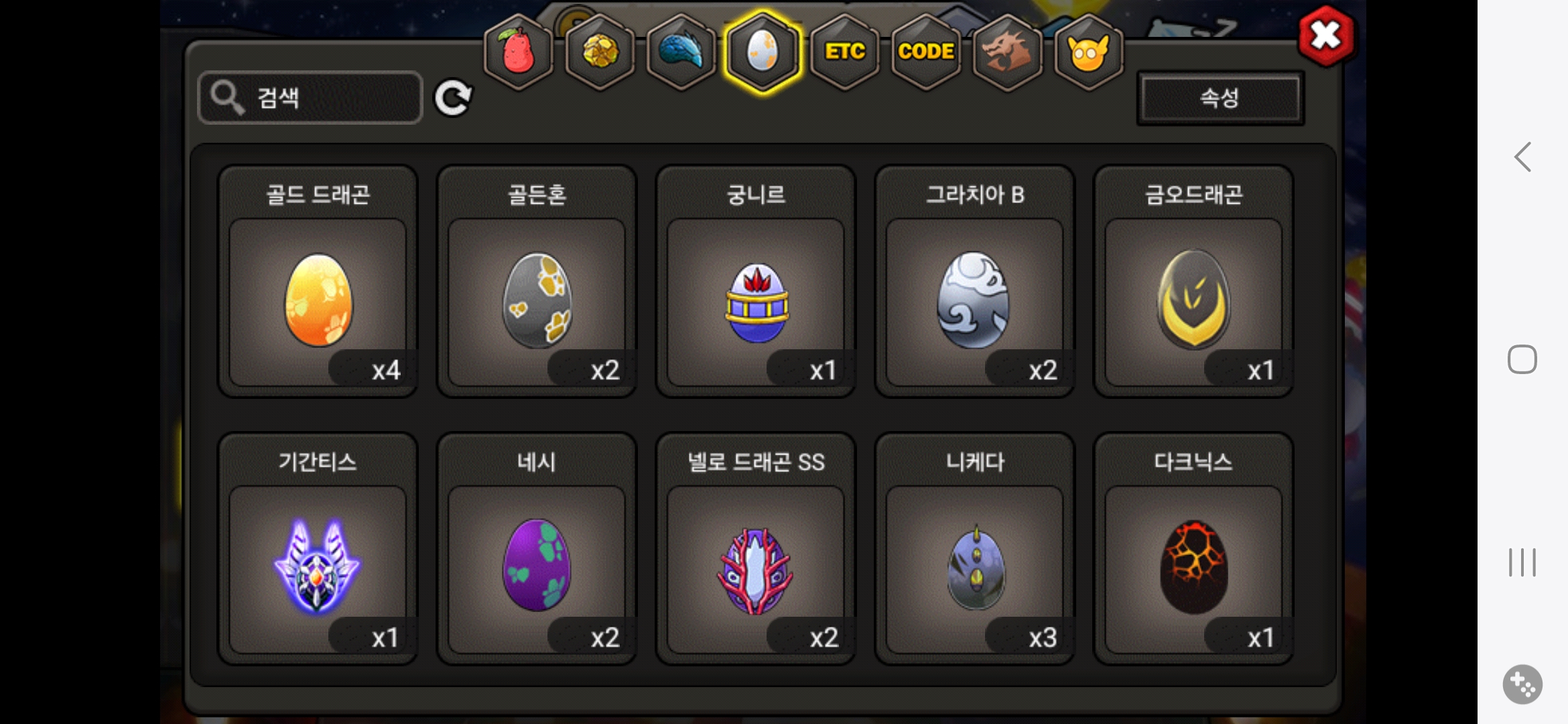This screenshot has width=1568, height=724.
Task: Open the CODE tab
Action: (926, 52)
